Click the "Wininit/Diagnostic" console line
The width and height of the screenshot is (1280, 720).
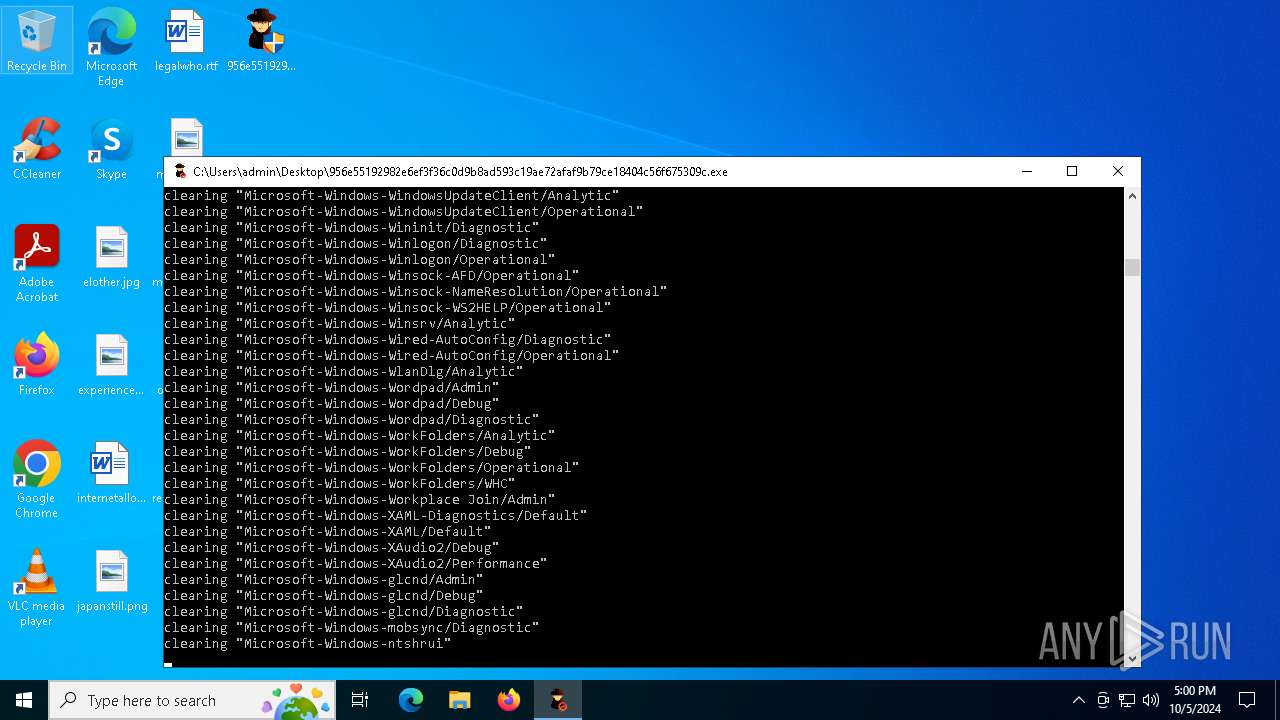[351, 228]
